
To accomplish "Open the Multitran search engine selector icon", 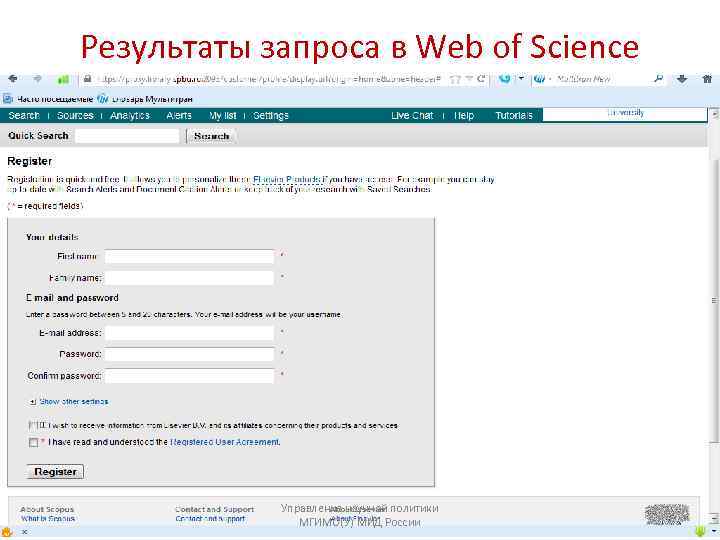I will [x=540, y=79].
